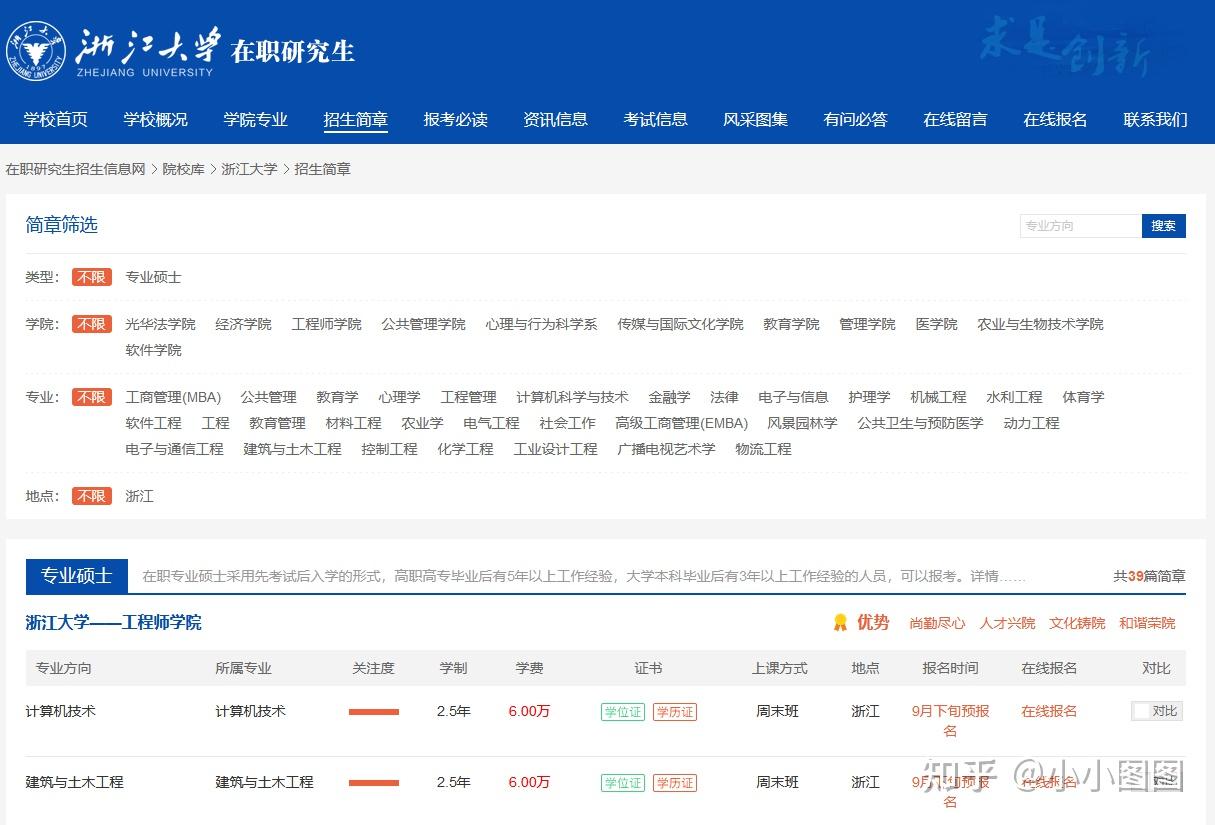Filter major by 物流工程
The height and width of the screenshot is (825, 1215).
763,449
